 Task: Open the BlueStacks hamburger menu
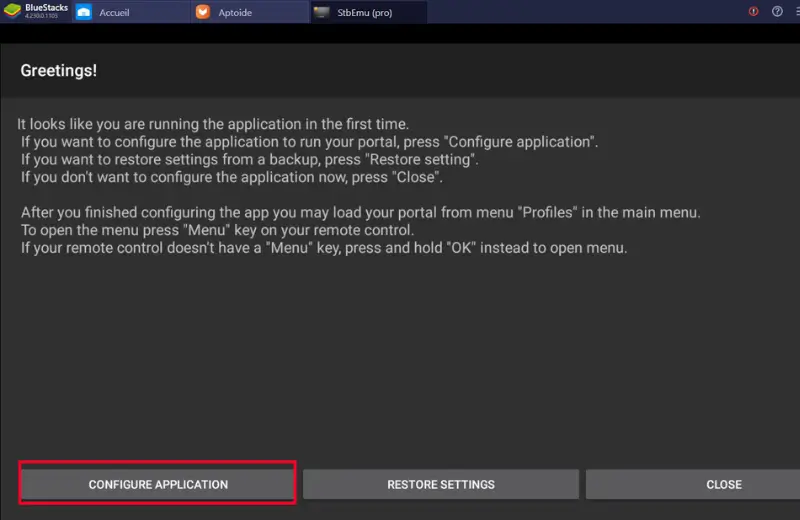pyautogui.click(x=795, y=11)
